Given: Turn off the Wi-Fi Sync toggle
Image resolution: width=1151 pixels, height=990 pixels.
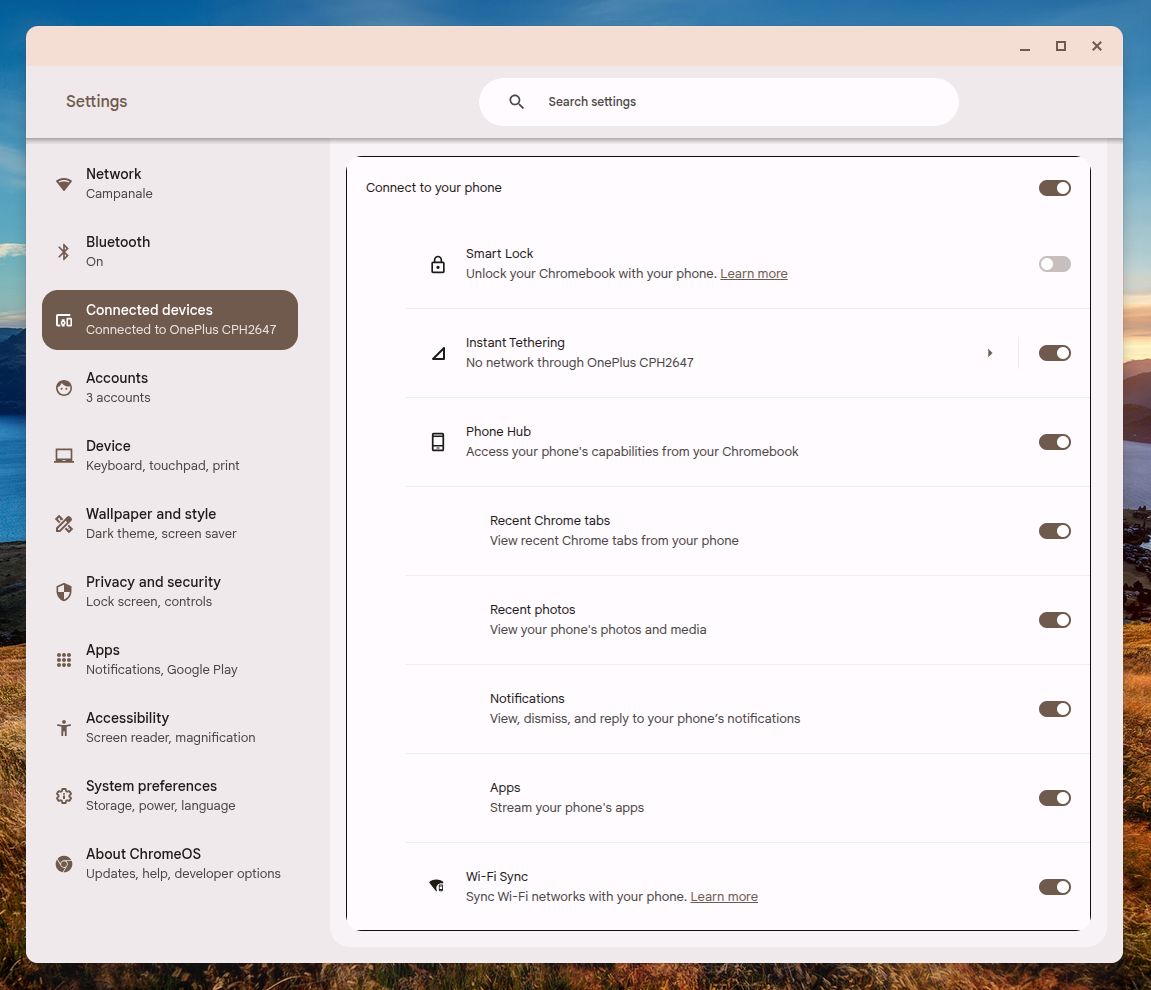Looking at the screenshot, I should coord(1054,886).
